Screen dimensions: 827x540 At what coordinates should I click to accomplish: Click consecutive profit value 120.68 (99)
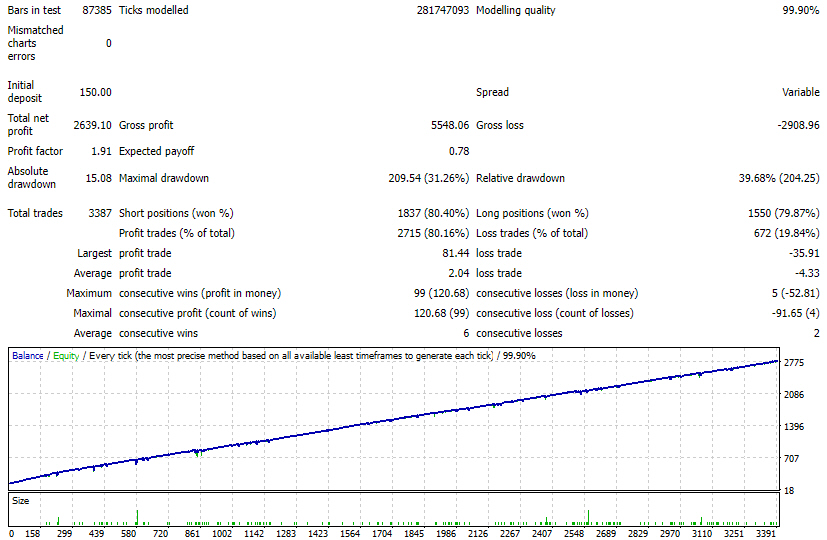[441, 313]
